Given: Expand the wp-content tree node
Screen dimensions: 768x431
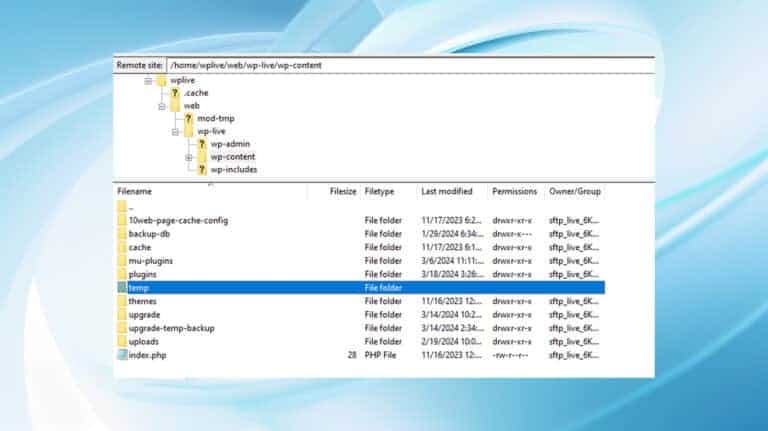Looking at the screenshot, I should [x=189, y=157].
